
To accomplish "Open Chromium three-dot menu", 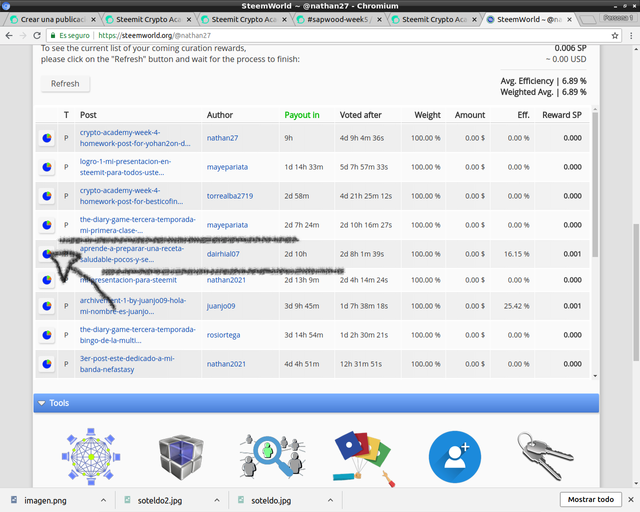I will pyautogui.click(x=631, y=36).
